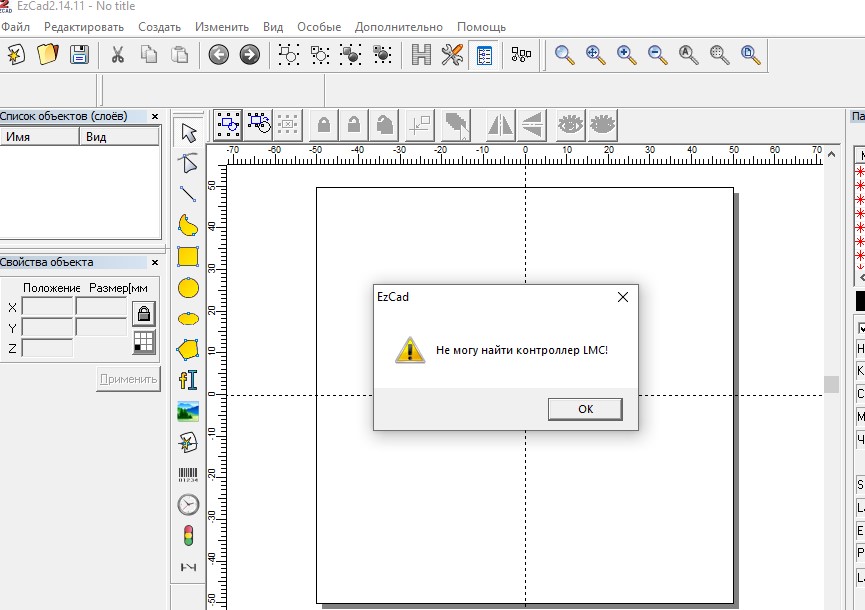The image size is (865, 610).
Task: Select the circle drawing tool
Action: click(x=188, y=288)
